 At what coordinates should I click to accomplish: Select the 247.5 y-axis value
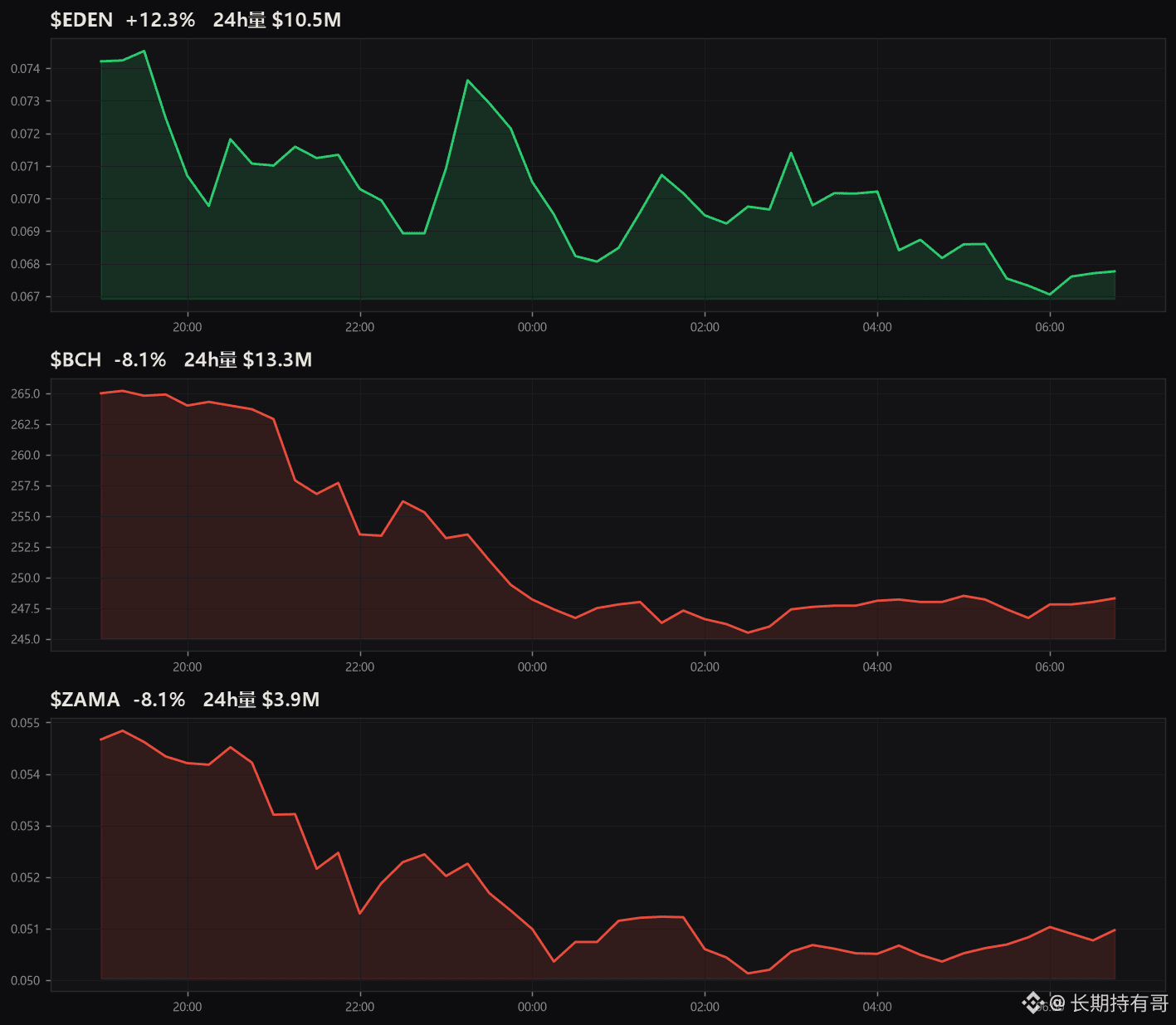[25, 609]
